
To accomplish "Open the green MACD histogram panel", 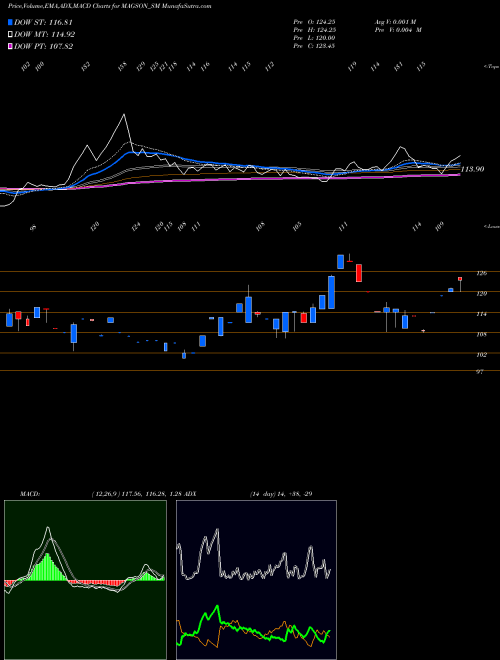I will [85, 580].
